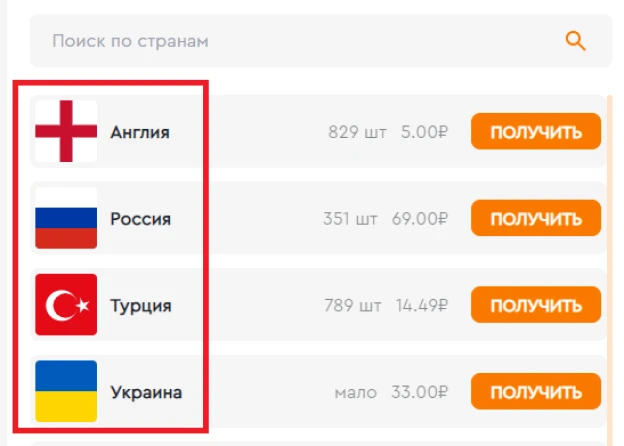Click ПОЛУЧИТЬ for Украина
This screenshot has width=624, height=446.
(x=536, y=391)
